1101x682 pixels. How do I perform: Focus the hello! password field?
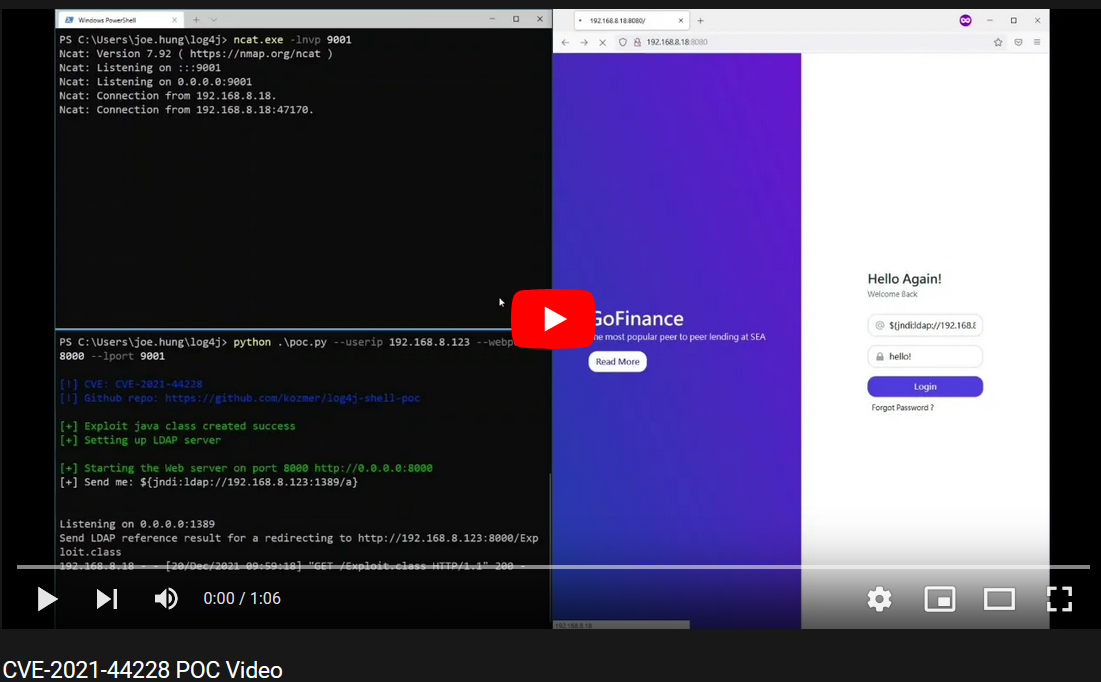[x=925, y=356]
